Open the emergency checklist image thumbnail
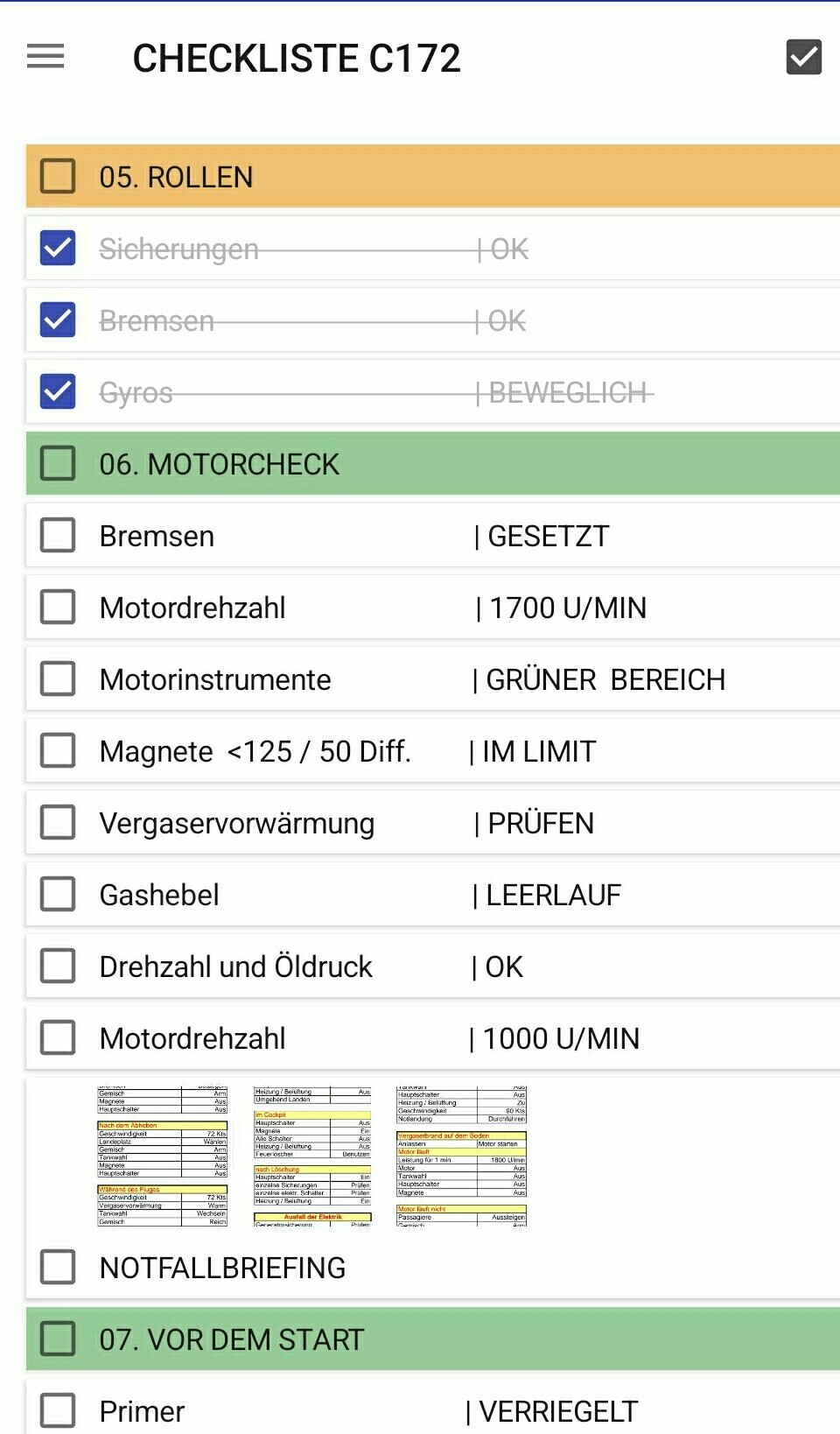 tap(311, 1156)
